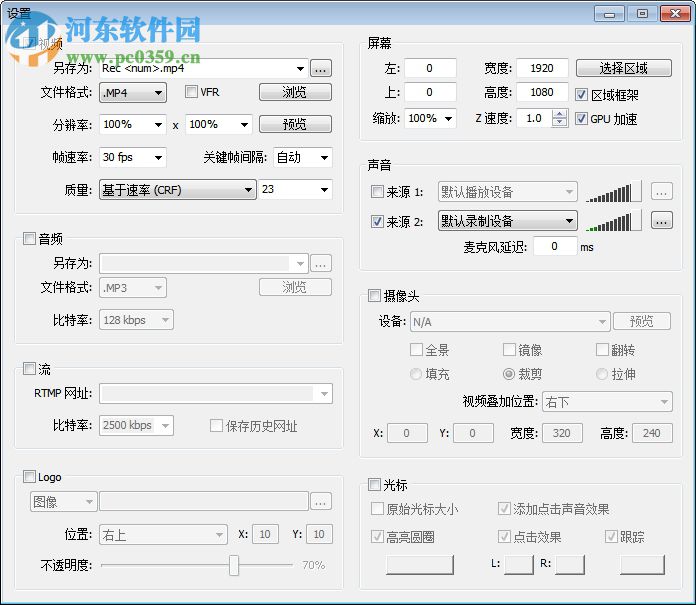Viewport: 696px width, 605px height.
Task: Open video 文件格式 .MP4 dropdown
Action: click(x=133, y=93)
